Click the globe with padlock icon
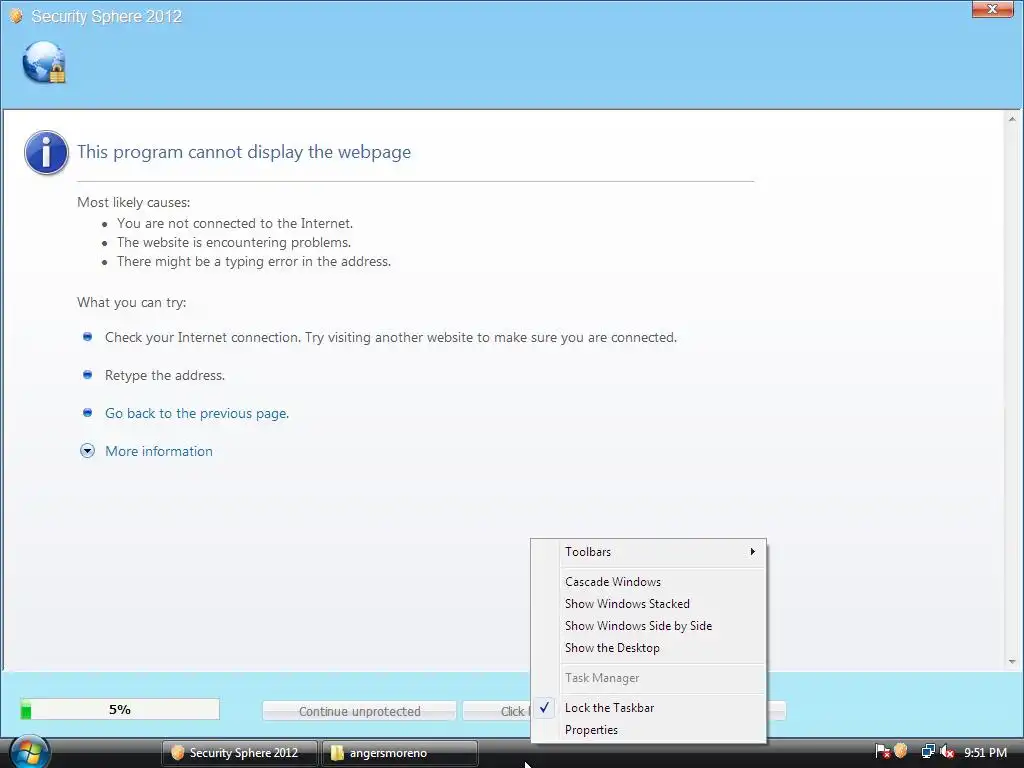This screenshot has height=768, width=1024. tap(44, 62)
